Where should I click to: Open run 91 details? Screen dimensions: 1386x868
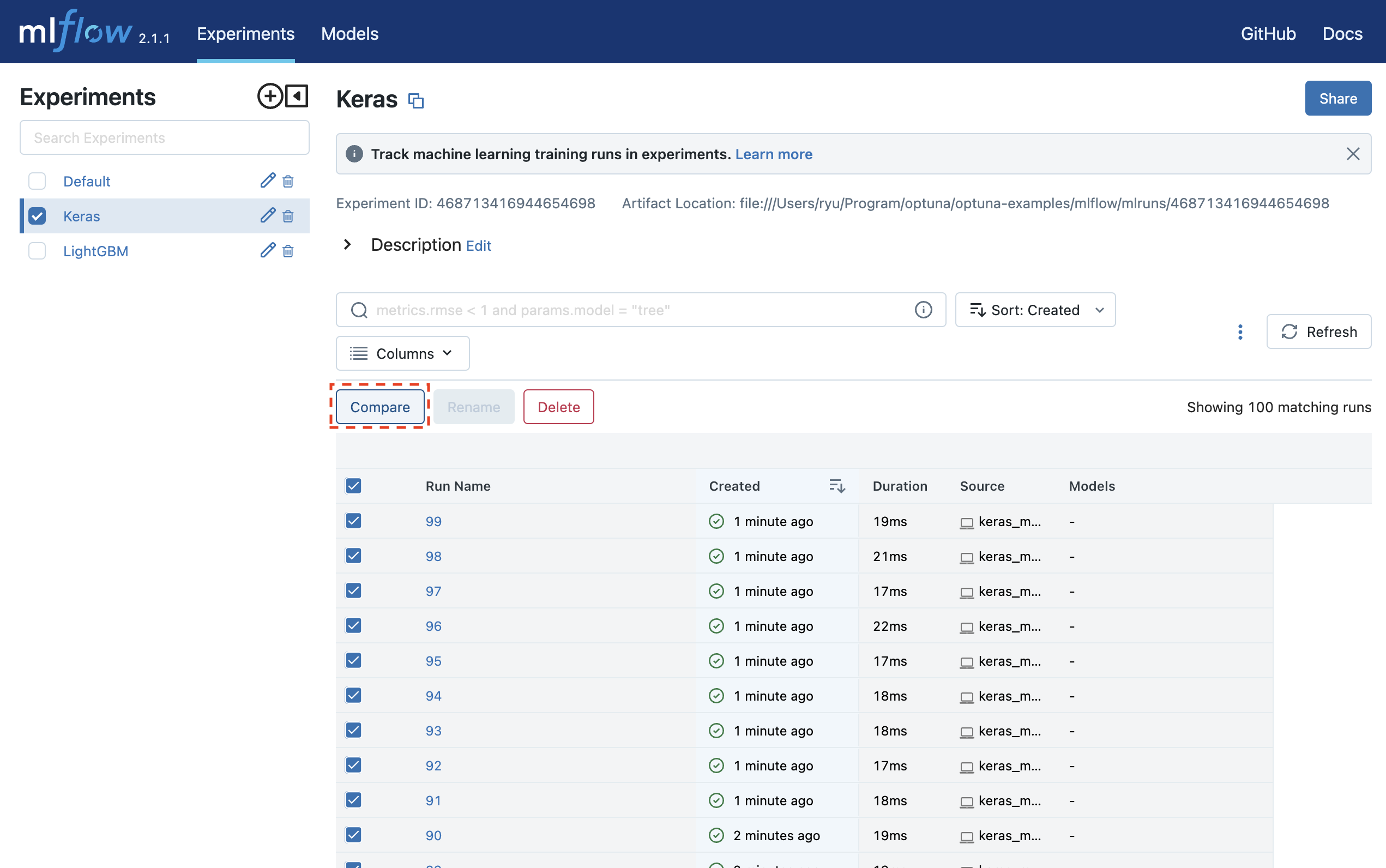pyautogui.click(x=433, y=800)
